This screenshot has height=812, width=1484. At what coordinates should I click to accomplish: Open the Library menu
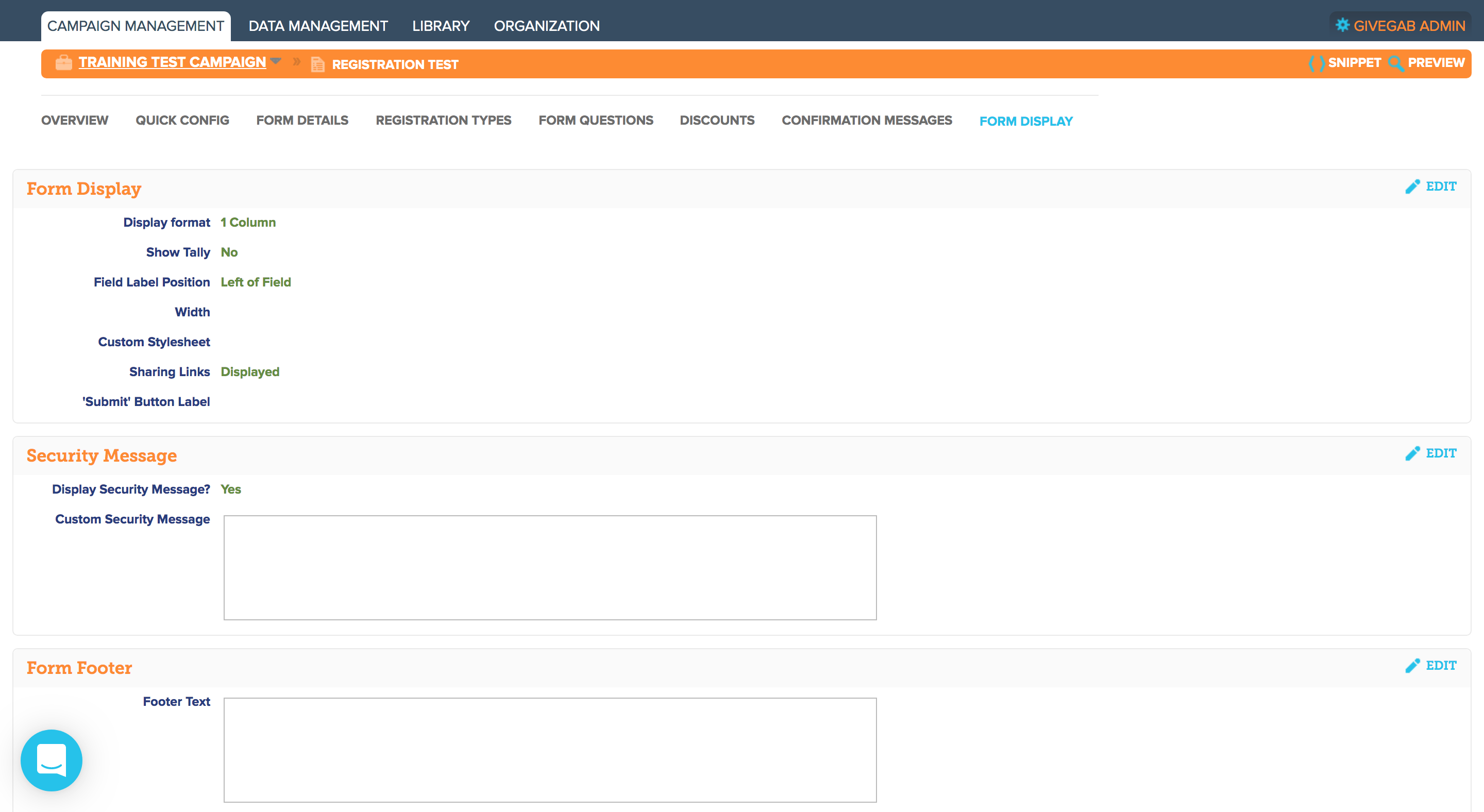441,26
